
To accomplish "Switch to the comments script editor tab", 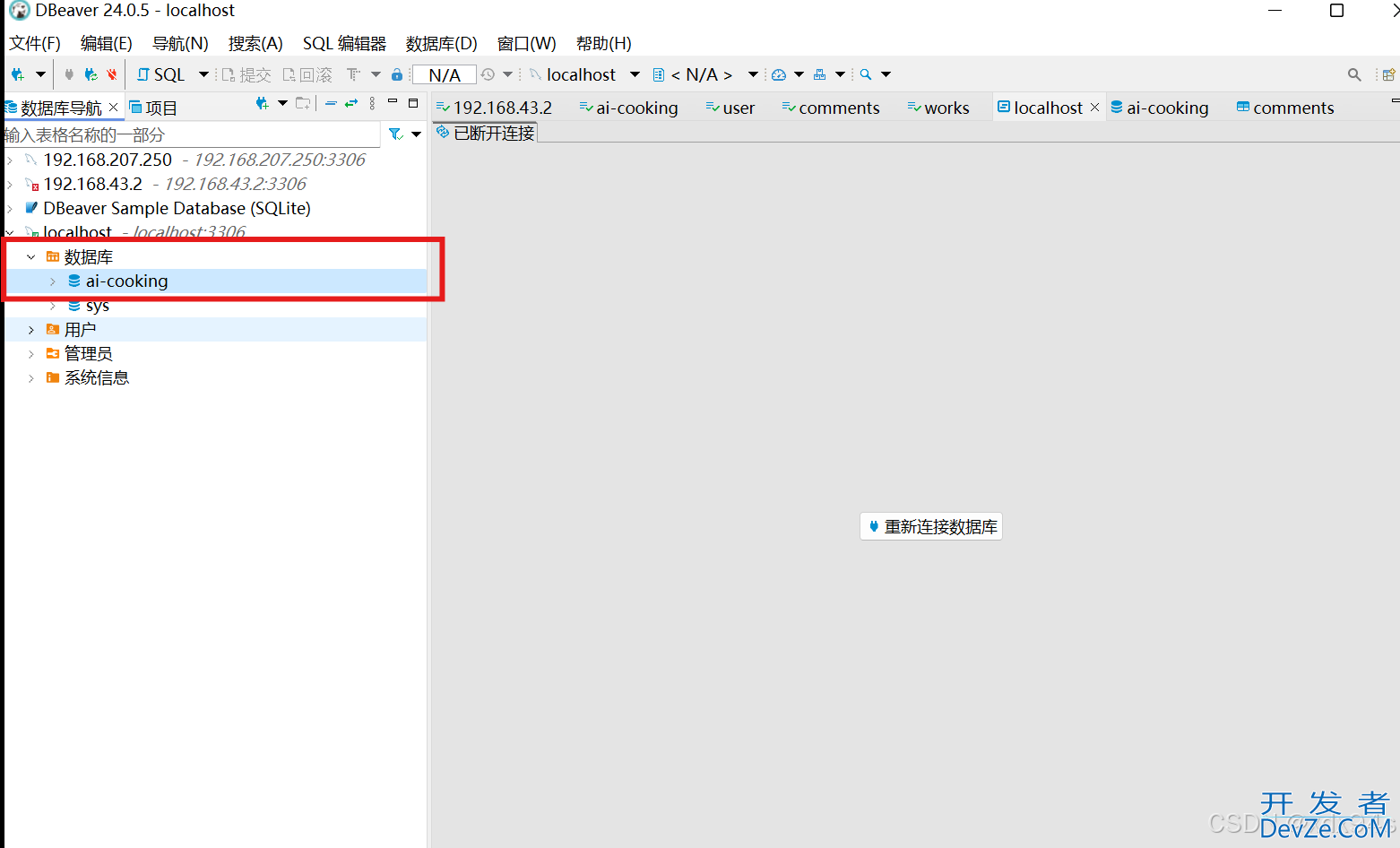I will (831, 108).
